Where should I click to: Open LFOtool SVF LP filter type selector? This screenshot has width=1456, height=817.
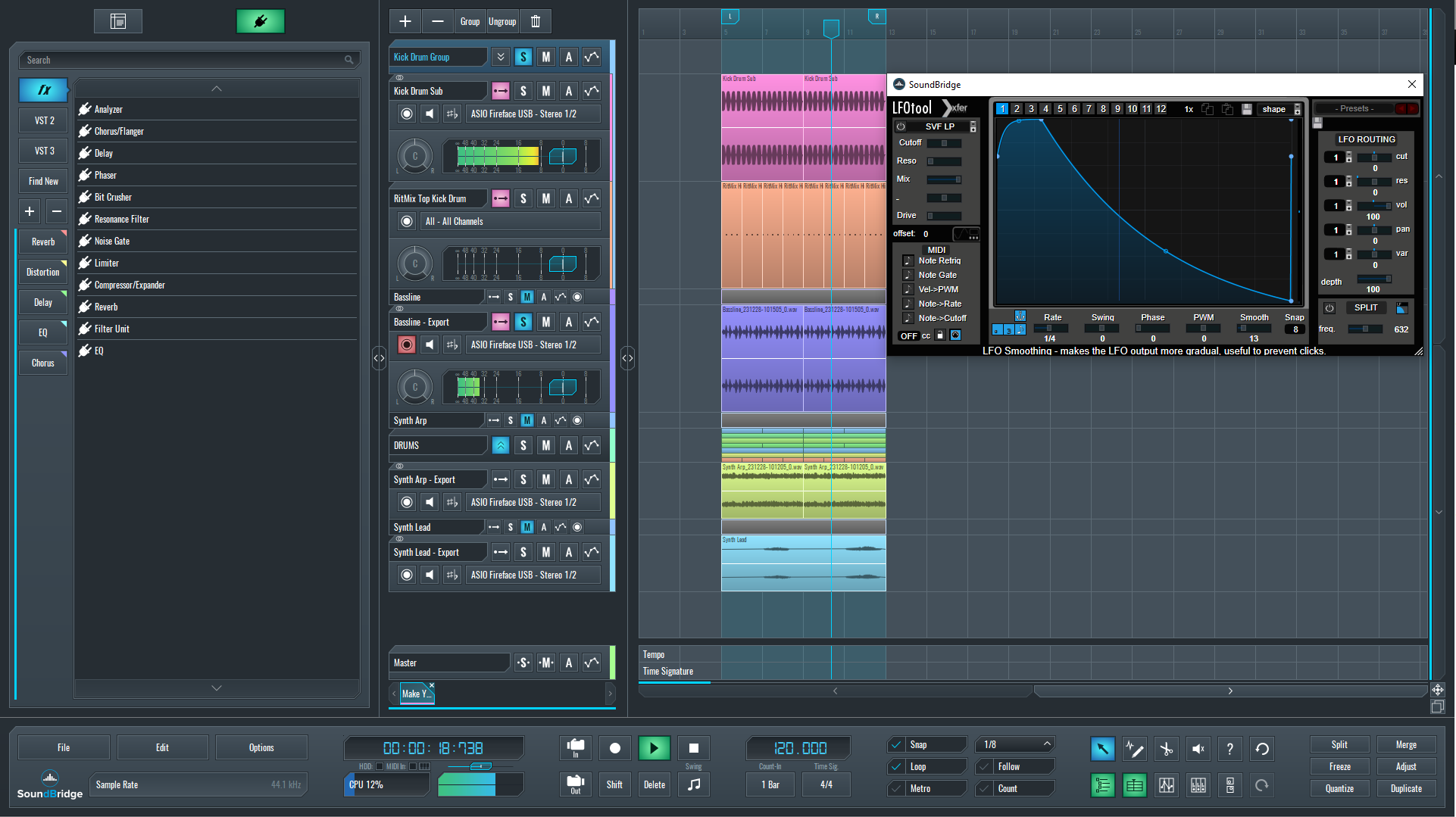coord(939,126)
